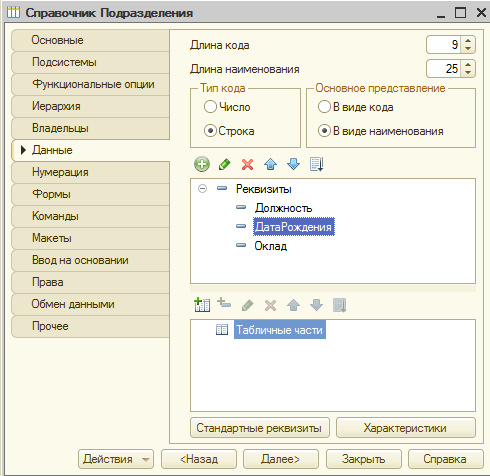
Task: Select the В виде кода presentation option
Action: (324, 107)
